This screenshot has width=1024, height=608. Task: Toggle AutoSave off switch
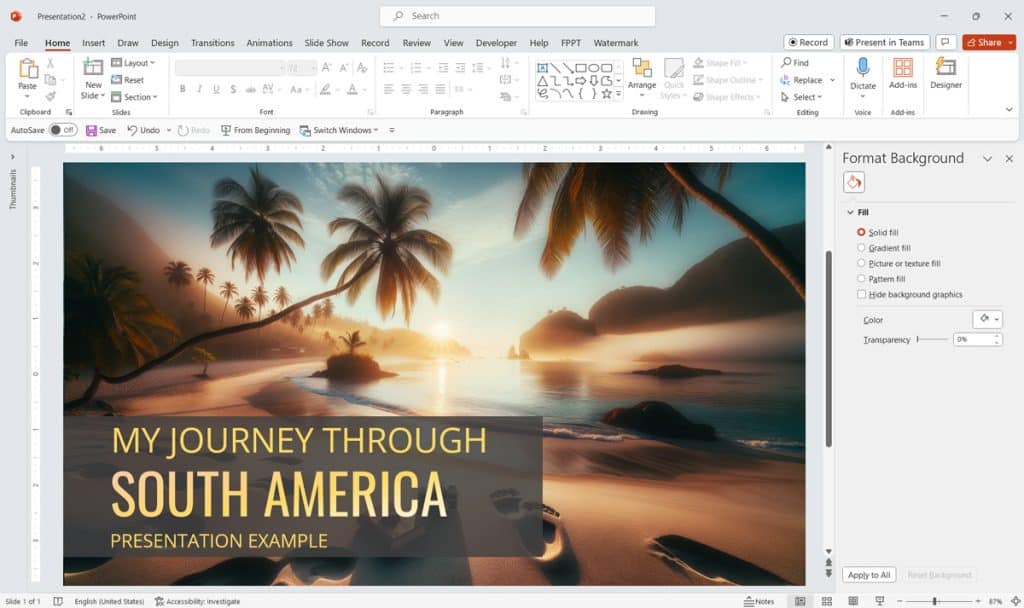pyautogui.click(x=63, y=130)
